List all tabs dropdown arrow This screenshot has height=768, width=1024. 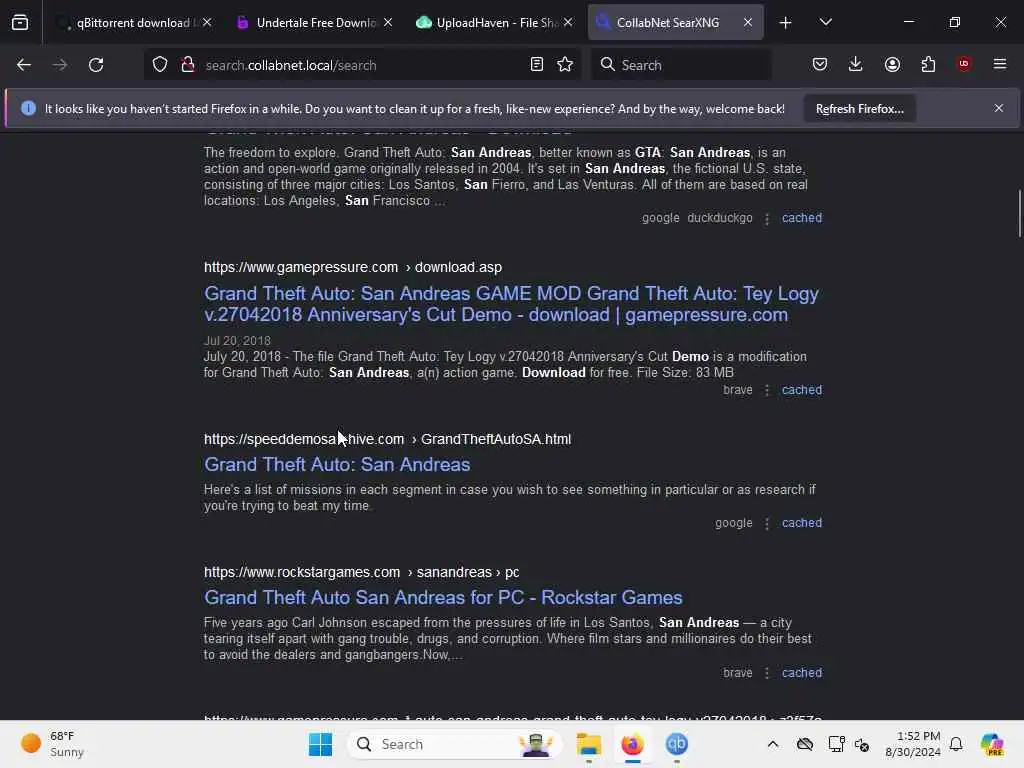pyautogui.click(x=825, y=22)
